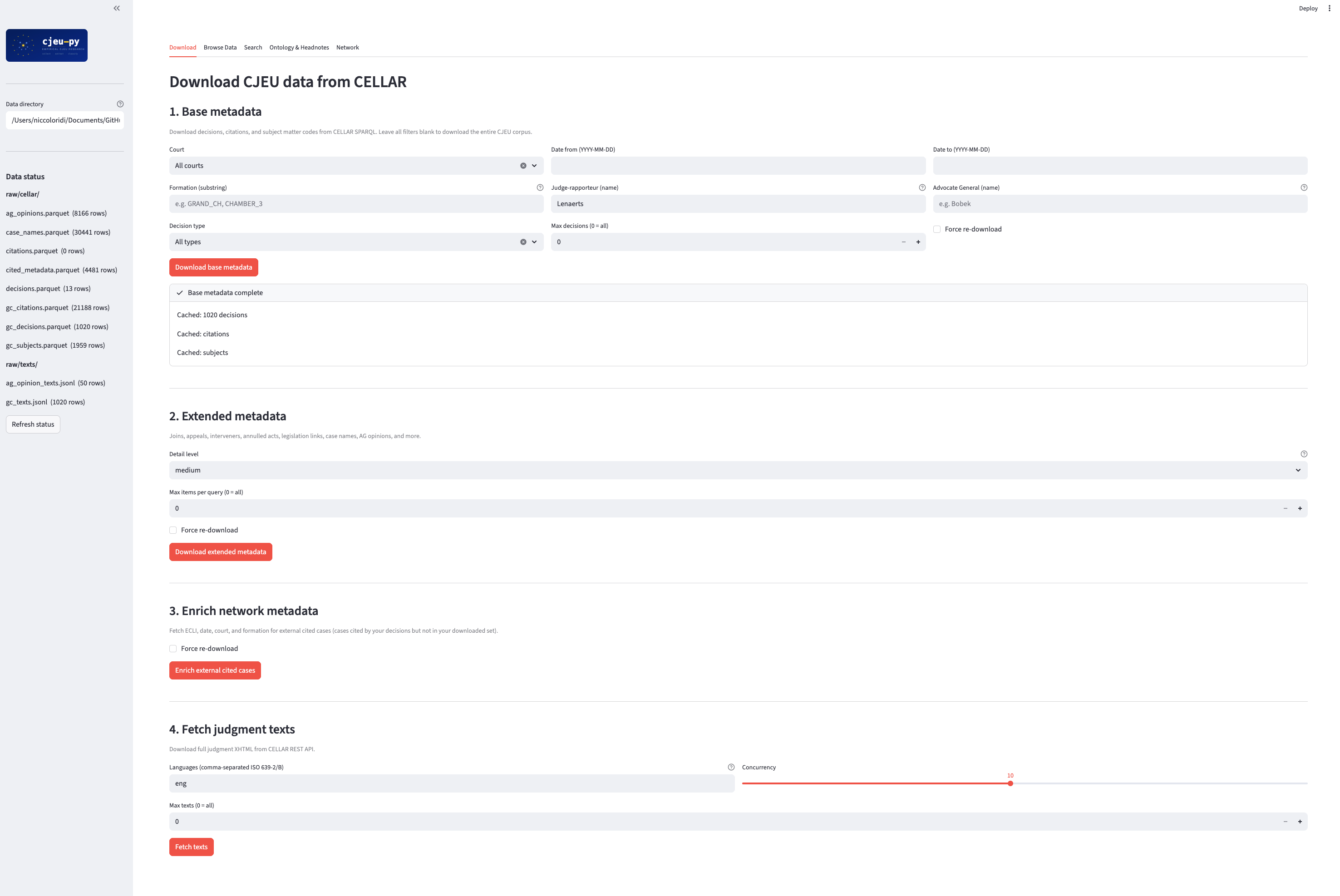
Task: Enable Force re-download in Base metadata
Action: click(936, 229)
